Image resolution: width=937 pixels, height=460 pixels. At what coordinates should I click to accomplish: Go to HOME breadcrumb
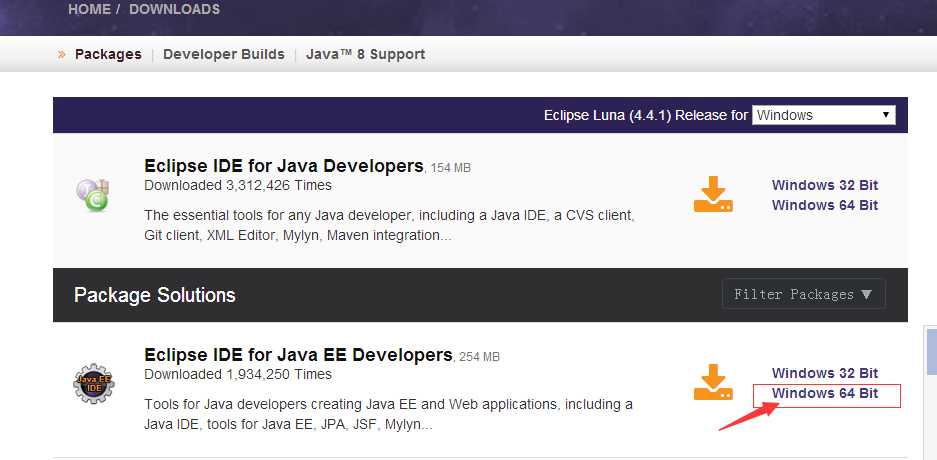(90, 9)
